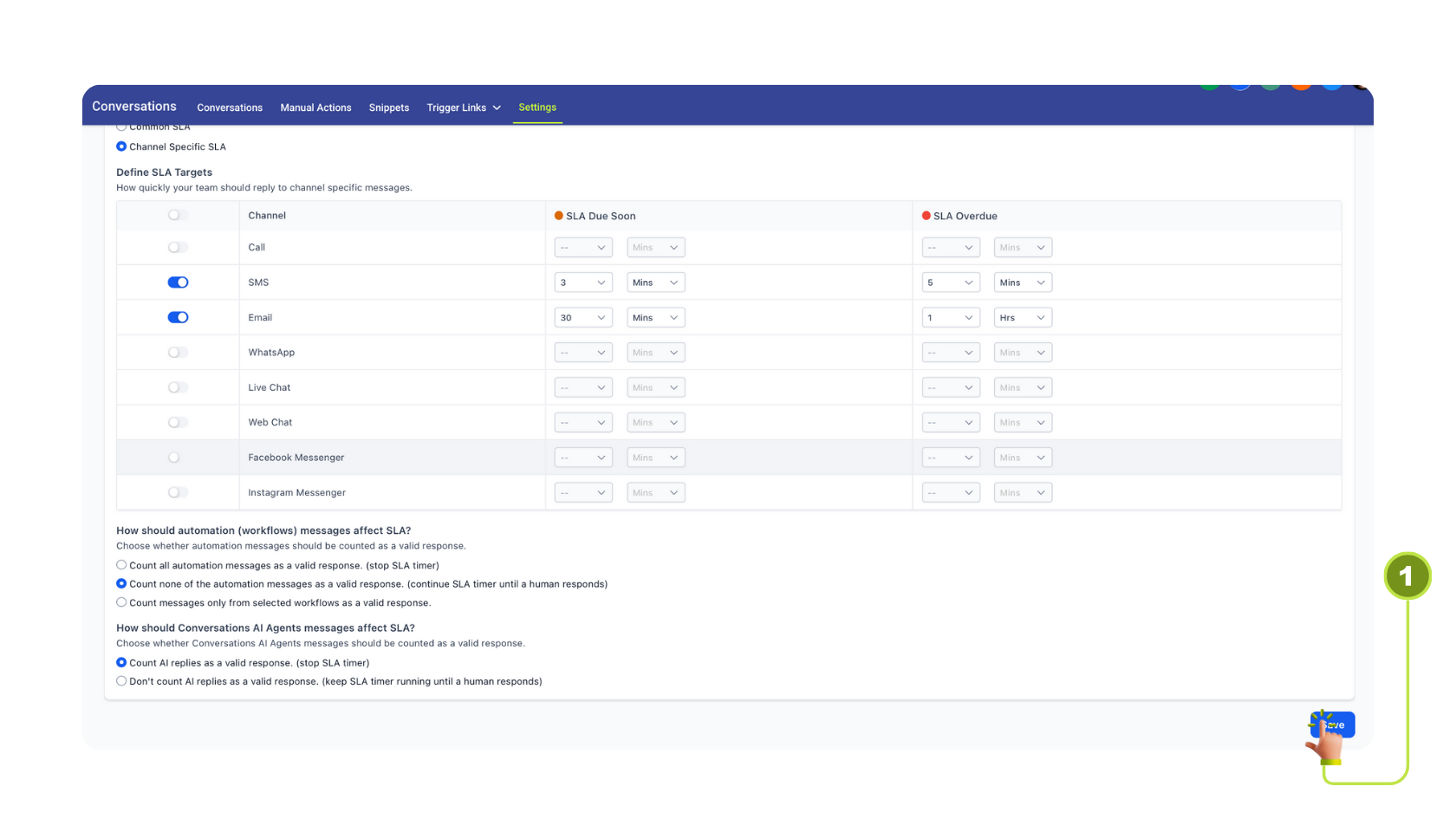Go to Manual Actions tab
The image size is (1456, 819).
point(315,107)
